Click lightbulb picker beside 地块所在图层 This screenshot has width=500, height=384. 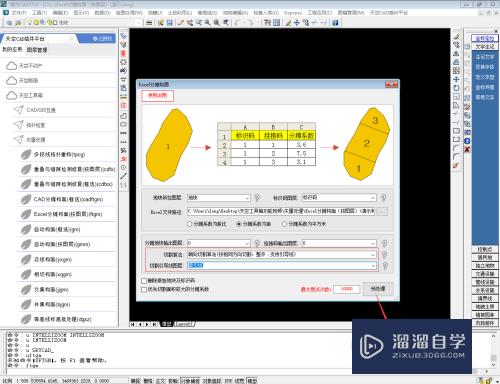[x=257, y=198]
